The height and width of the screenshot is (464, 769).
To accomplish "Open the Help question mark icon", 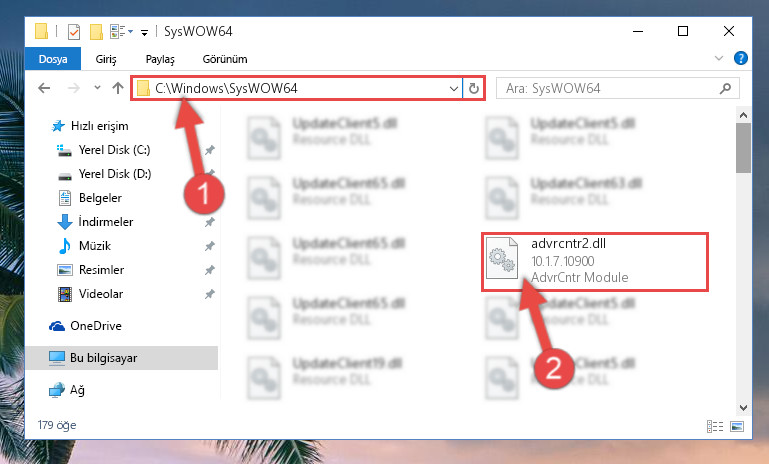I will coord(741,58).
